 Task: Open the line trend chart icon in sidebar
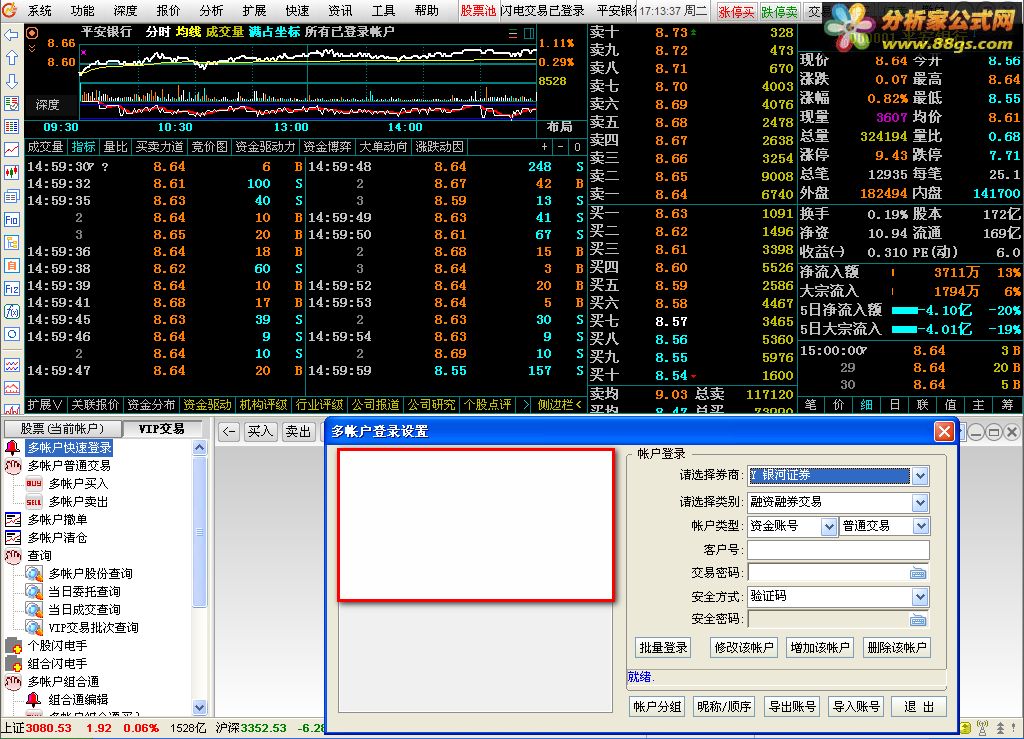click(x=11, y=149)
